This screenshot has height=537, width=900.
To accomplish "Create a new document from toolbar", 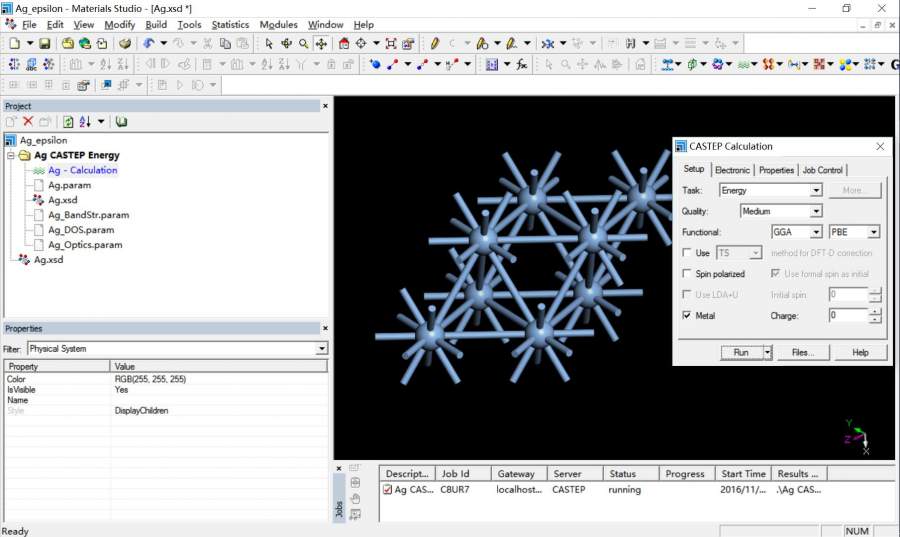I will [15, 44].
